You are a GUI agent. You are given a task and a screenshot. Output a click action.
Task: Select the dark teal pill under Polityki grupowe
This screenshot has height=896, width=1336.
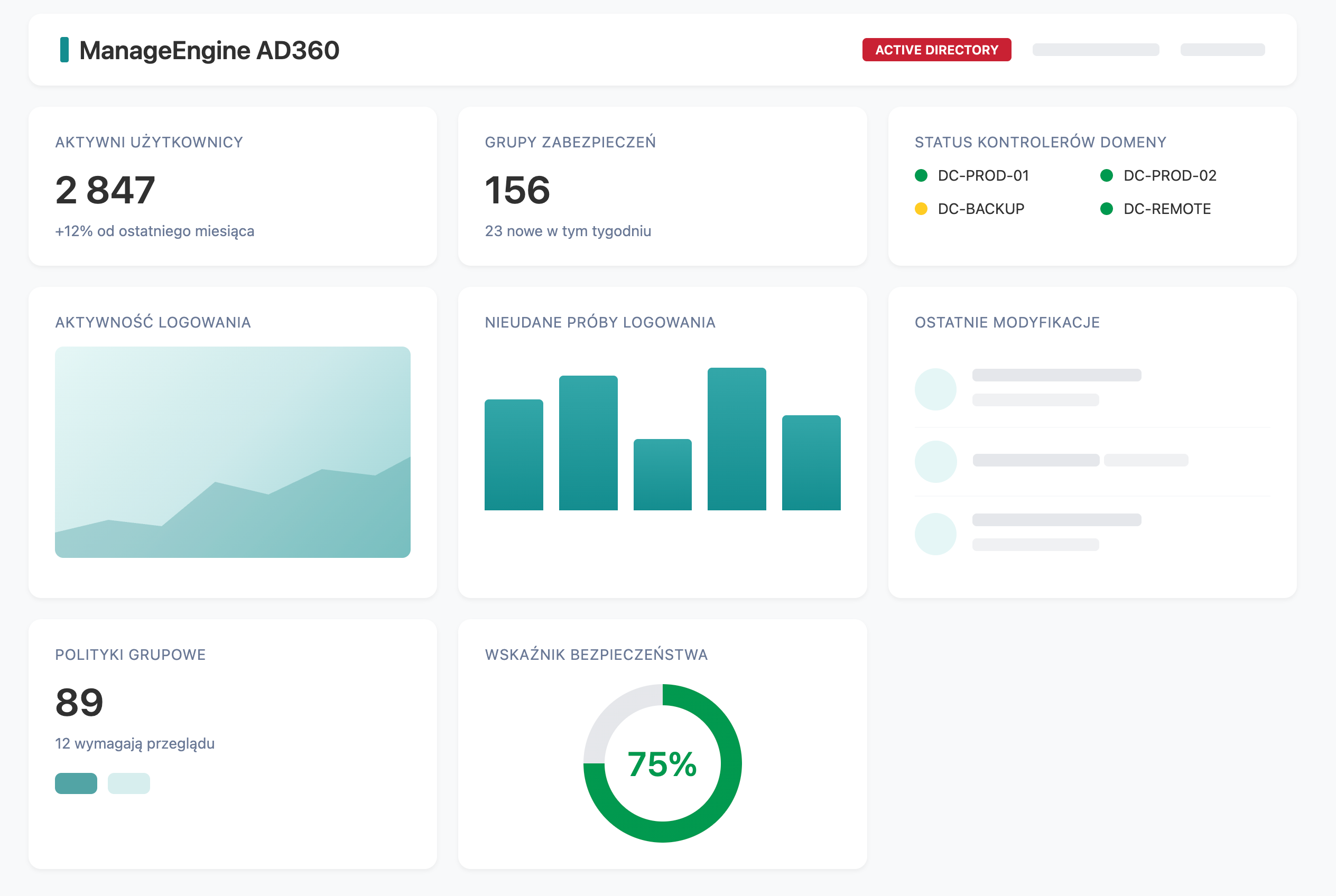click(76, 783)
